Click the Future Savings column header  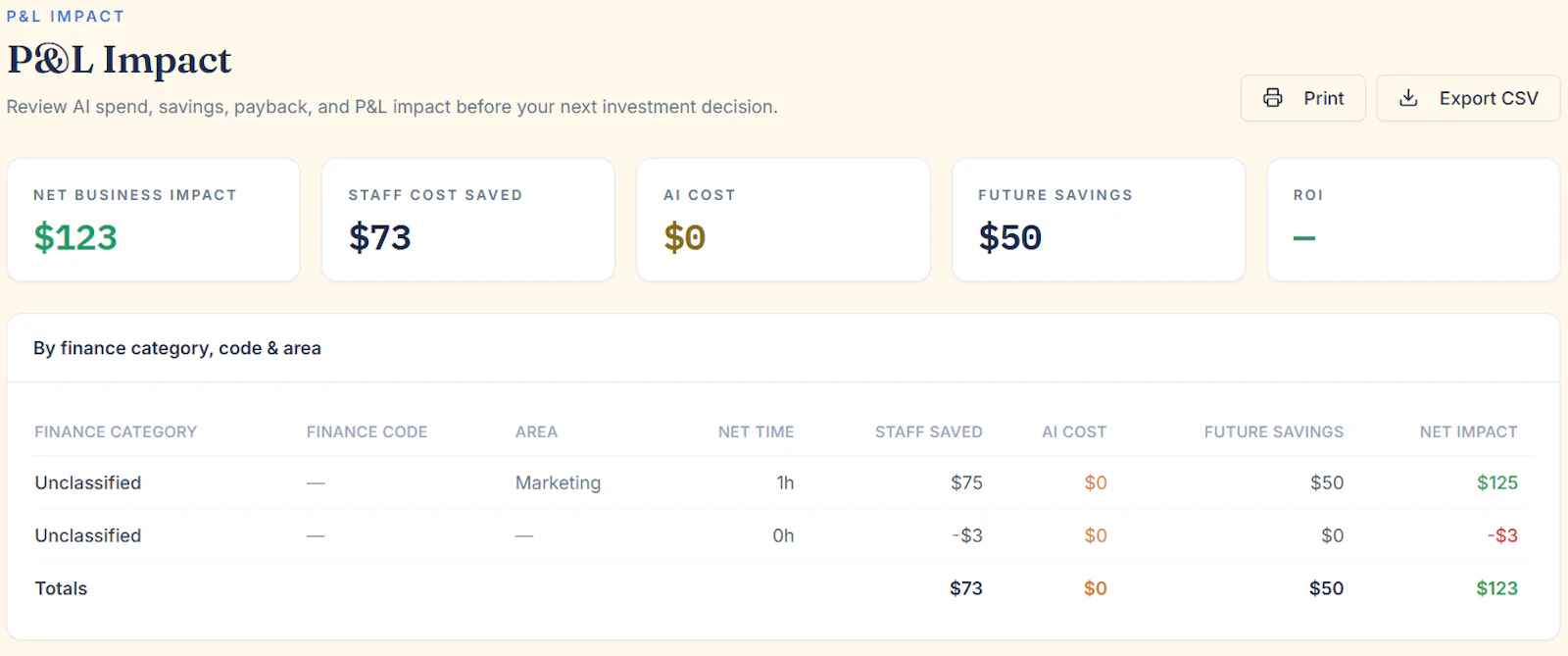[x=1274, y=431]
